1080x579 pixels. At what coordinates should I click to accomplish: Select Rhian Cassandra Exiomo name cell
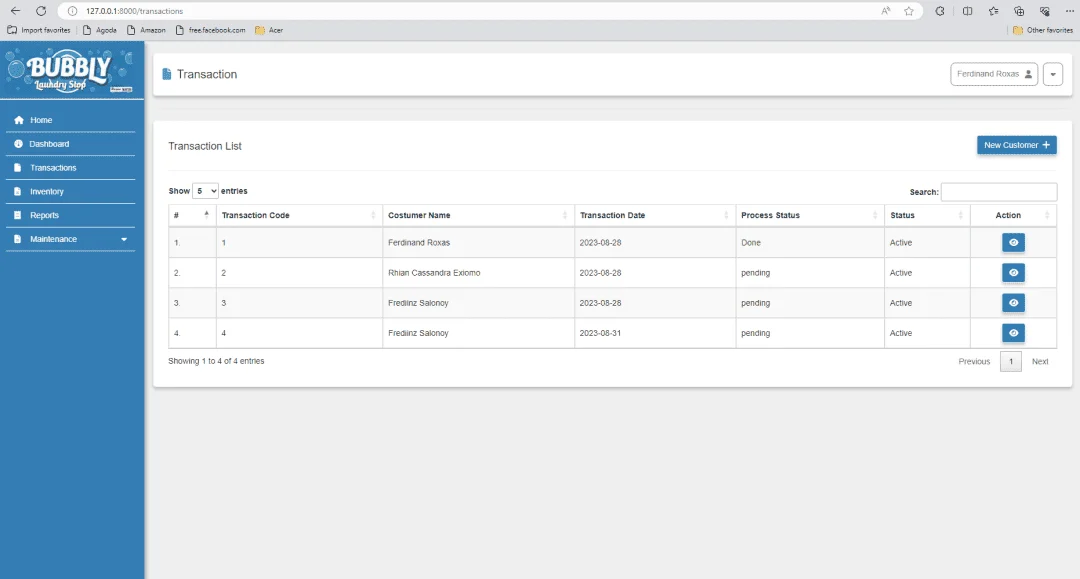click(478, 273)
